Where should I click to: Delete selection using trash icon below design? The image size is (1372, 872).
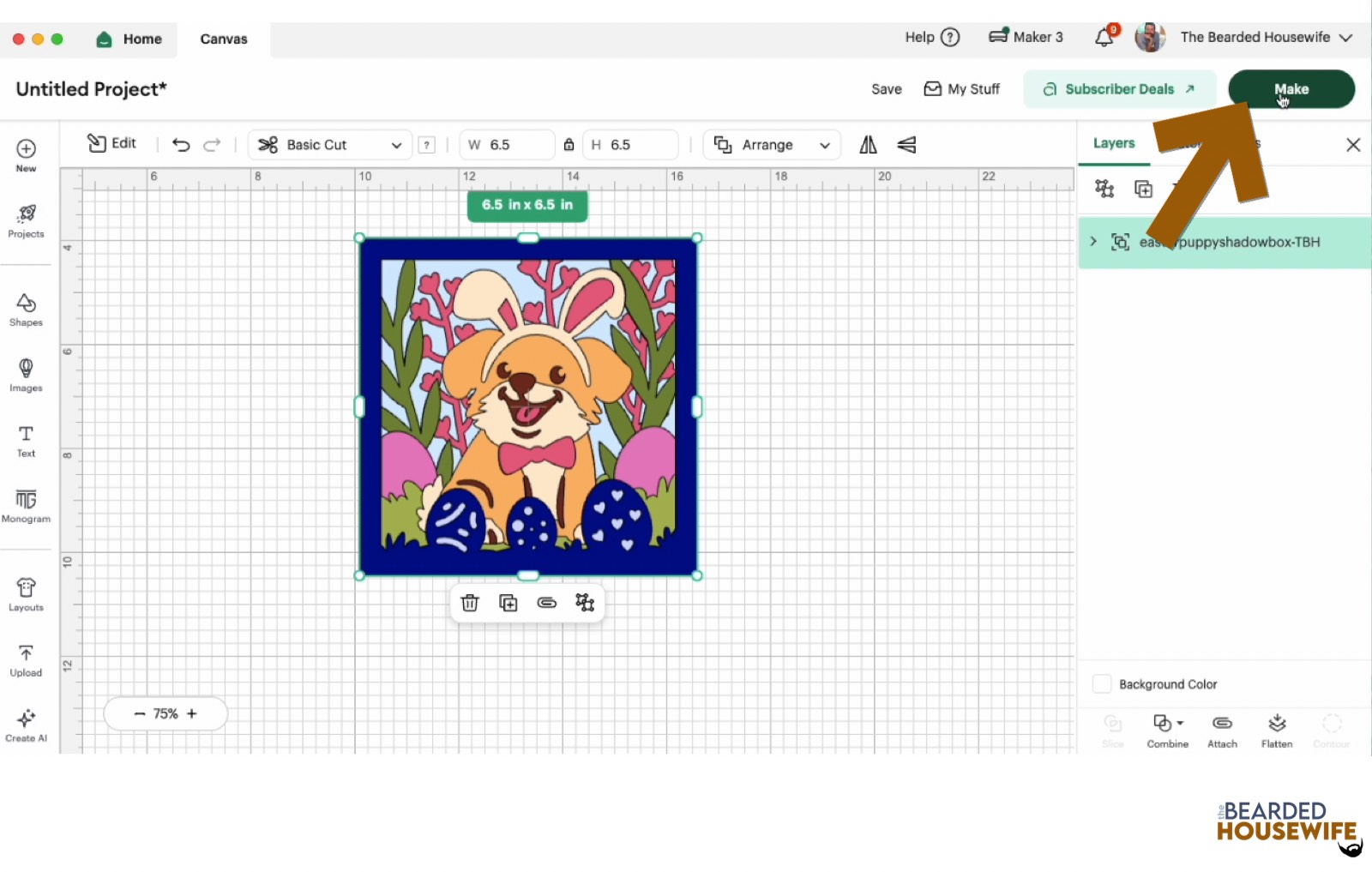pos(470,603)
